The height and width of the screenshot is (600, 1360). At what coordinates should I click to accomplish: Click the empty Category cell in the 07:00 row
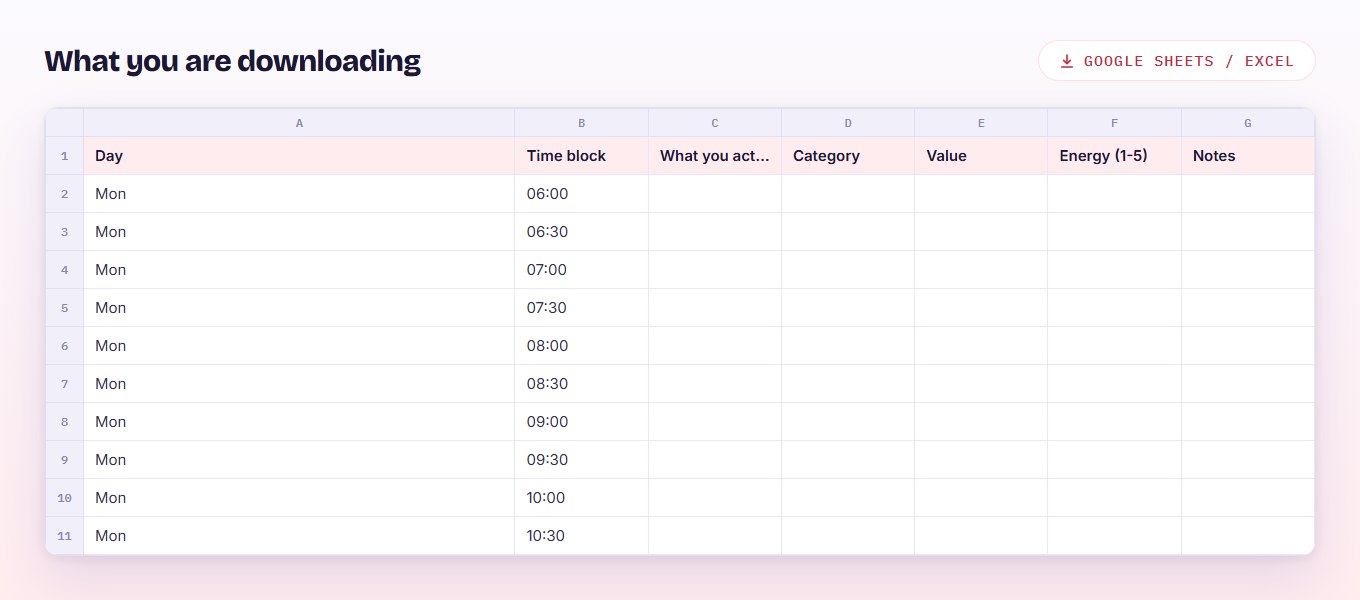tap(848, 270)
